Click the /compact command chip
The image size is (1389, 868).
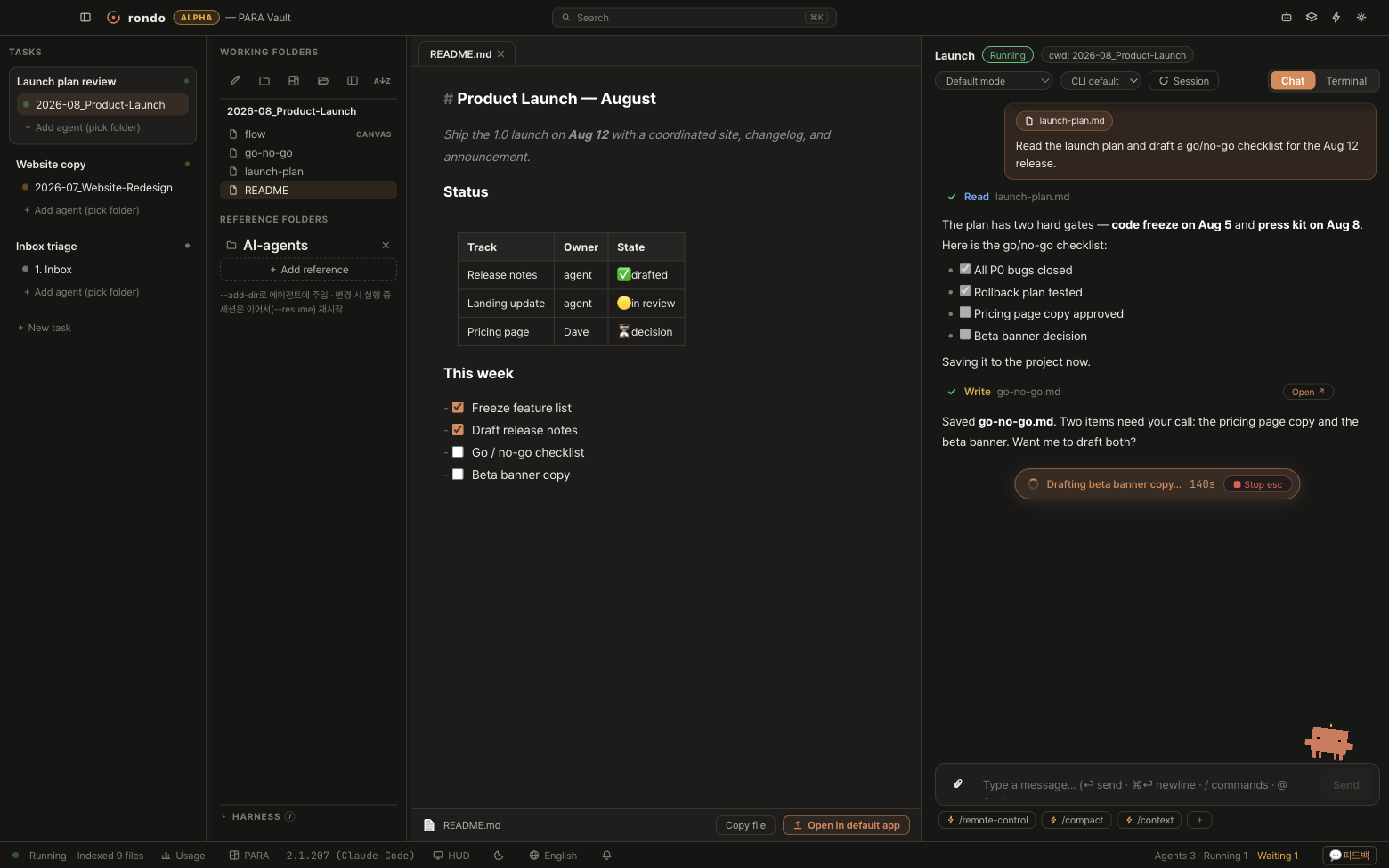[x=1076, y=820]
